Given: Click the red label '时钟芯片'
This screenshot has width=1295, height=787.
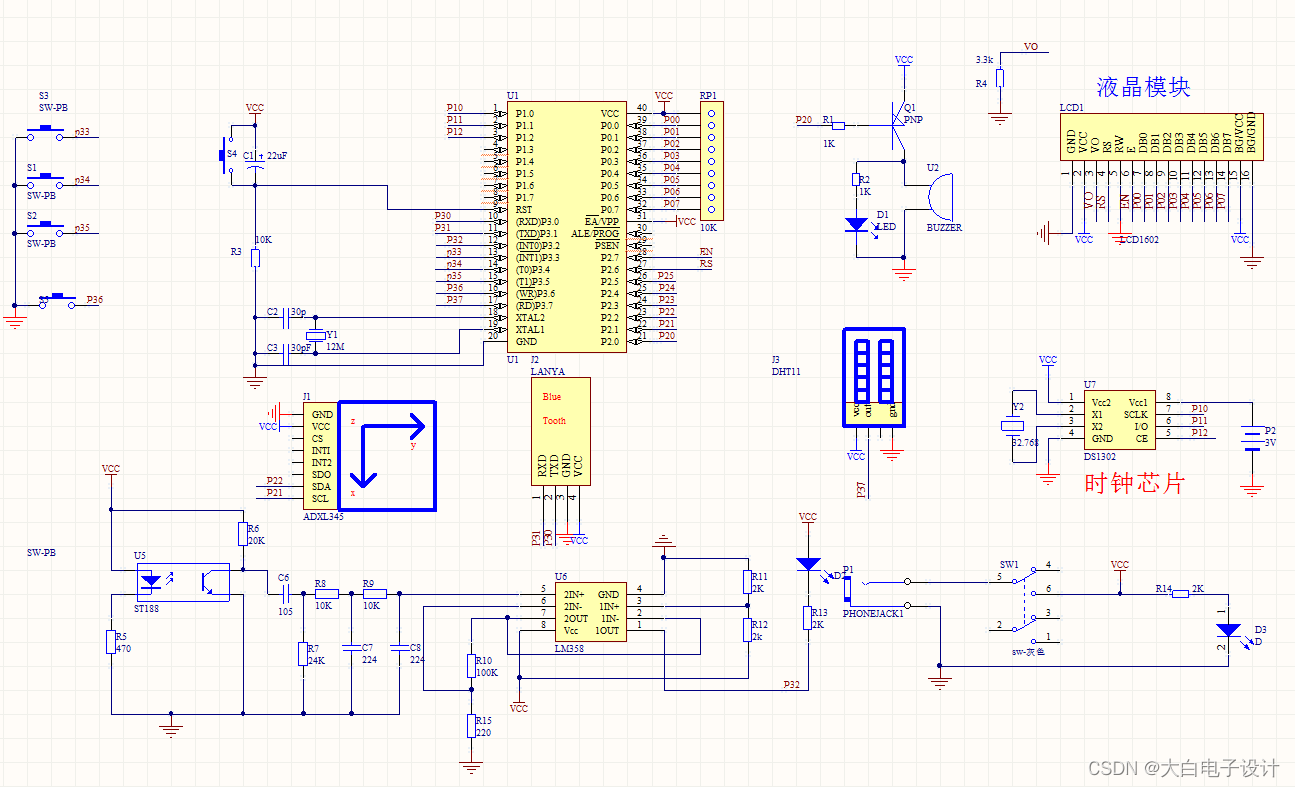Looking at the screenshot, I should pyautogui.click(x=1135, y=484).
